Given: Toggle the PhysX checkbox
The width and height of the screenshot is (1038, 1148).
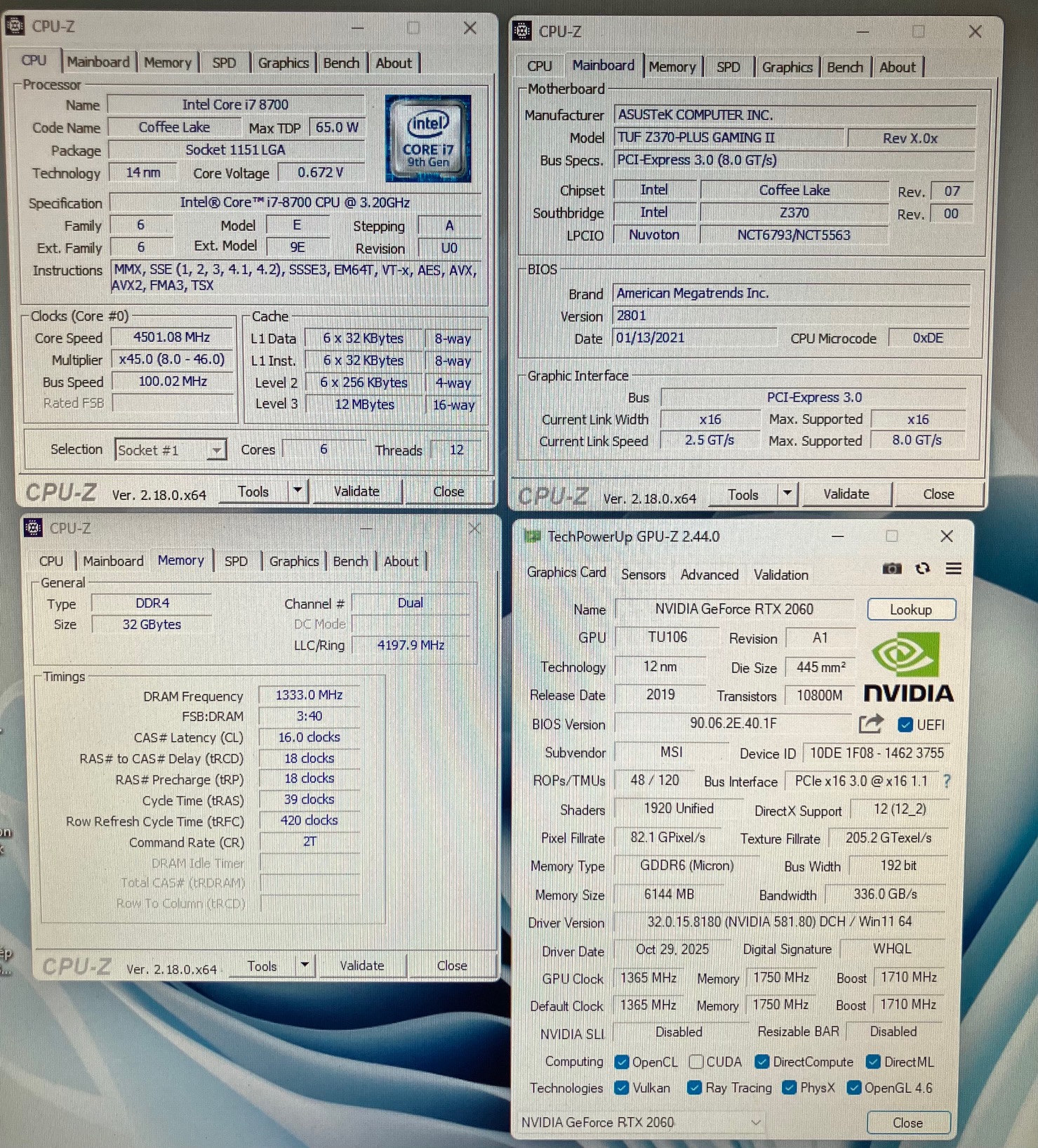Looking at the screenshot, I should [790, 1088].
